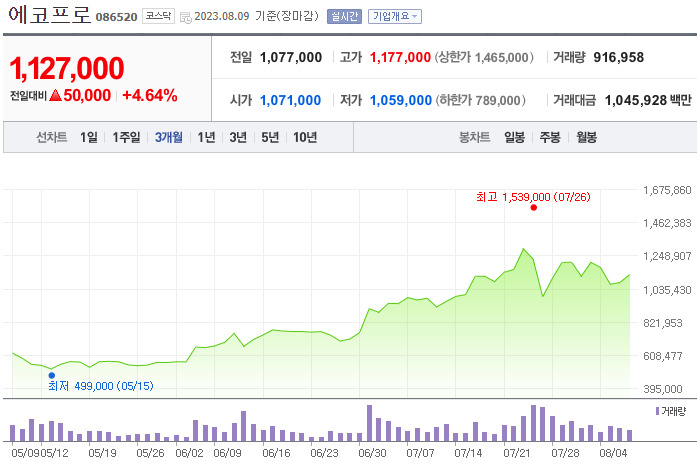Screen dimensions: 697x466
Task: Select the 1주일 line chart tab
Action: tap(126, 137)
